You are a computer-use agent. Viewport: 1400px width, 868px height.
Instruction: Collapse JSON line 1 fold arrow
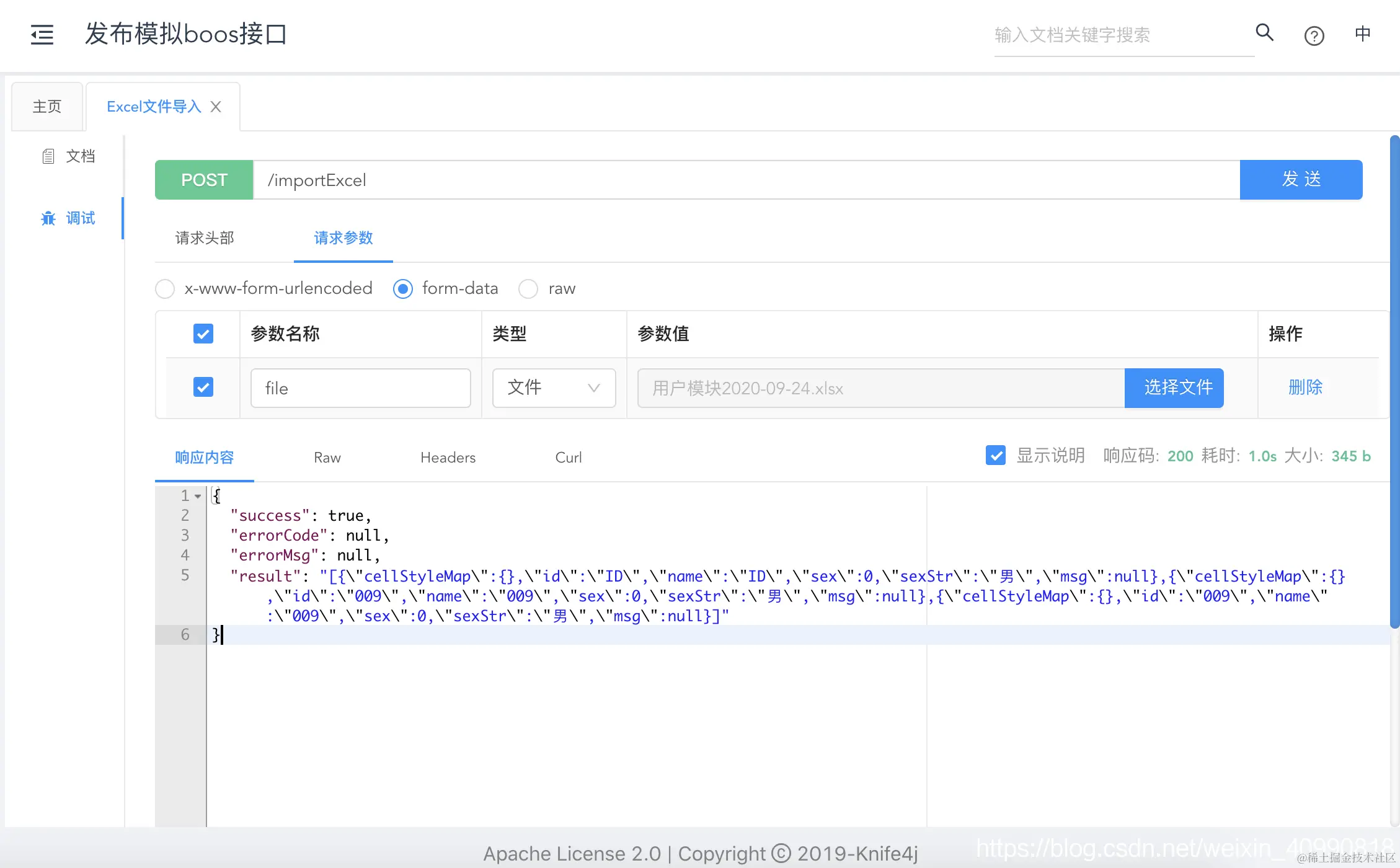click(x=198, y=496)
